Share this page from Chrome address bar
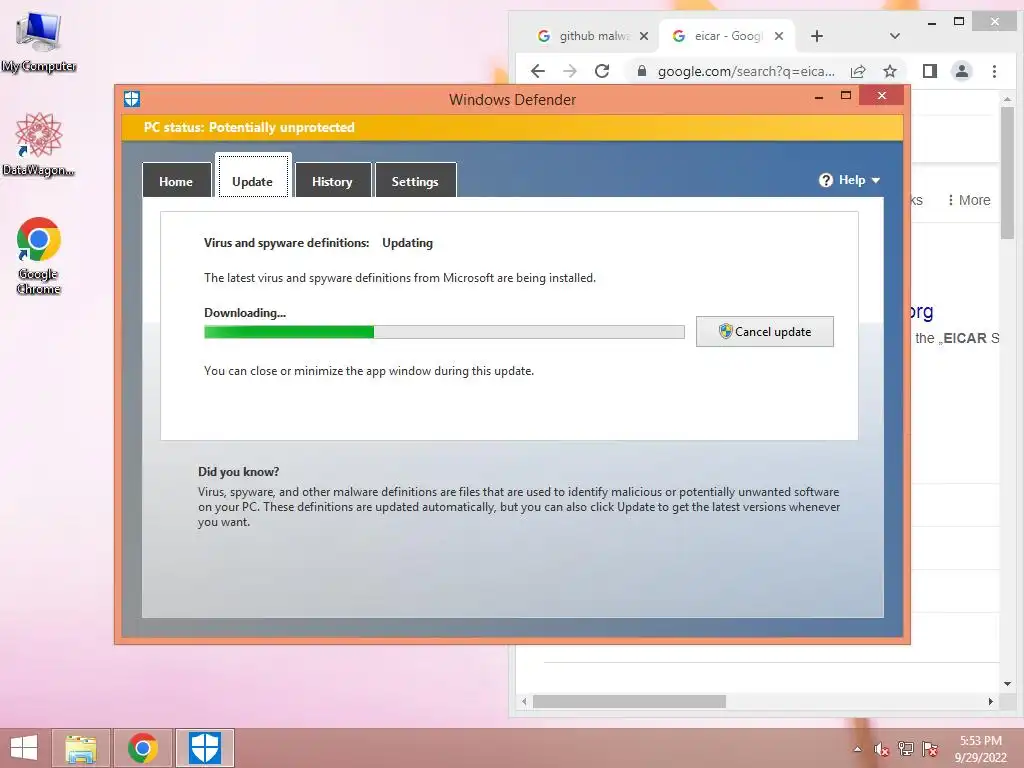Viewport: 1024px width, 768px height. point(858,71)
